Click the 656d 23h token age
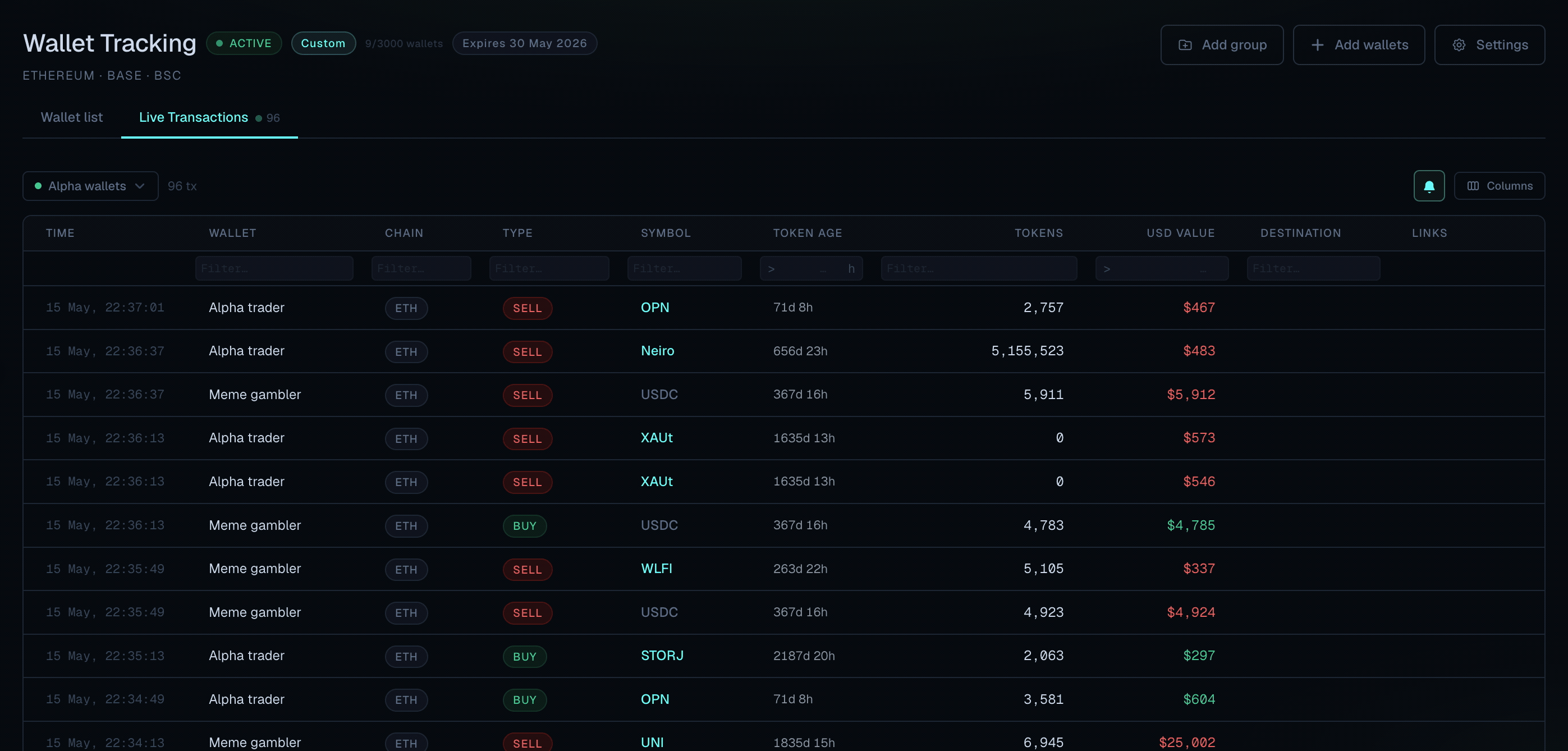 (x=800, y=351)
